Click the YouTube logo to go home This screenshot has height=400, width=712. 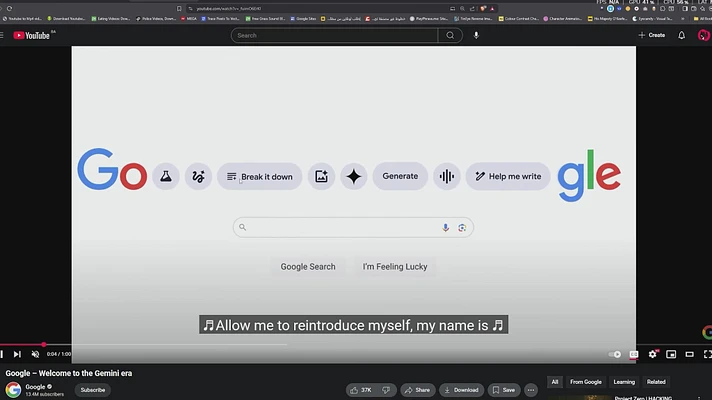pyautogui.click(x=31, y=35)
